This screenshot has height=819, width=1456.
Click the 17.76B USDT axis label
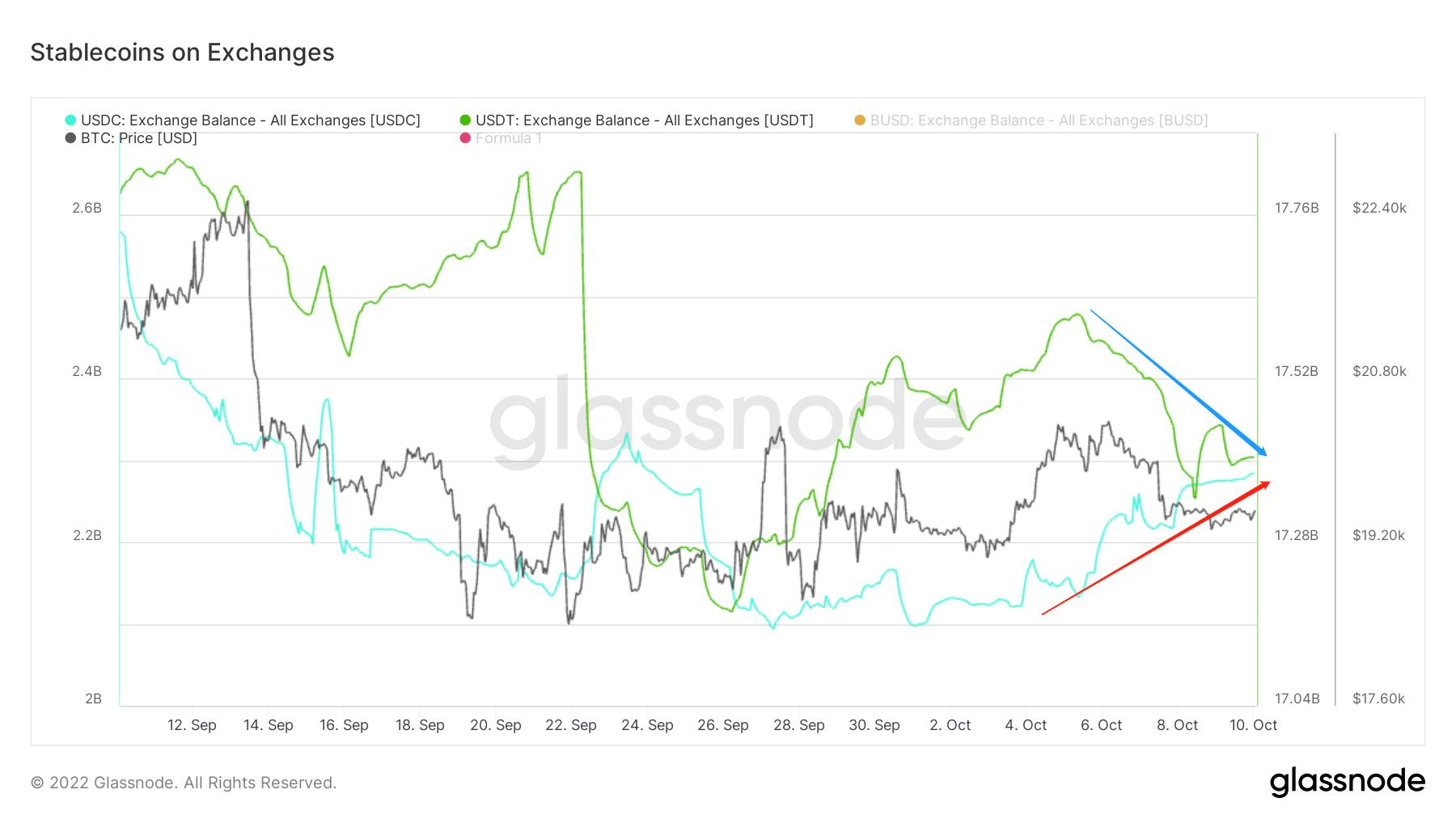tap(1297, 209)
